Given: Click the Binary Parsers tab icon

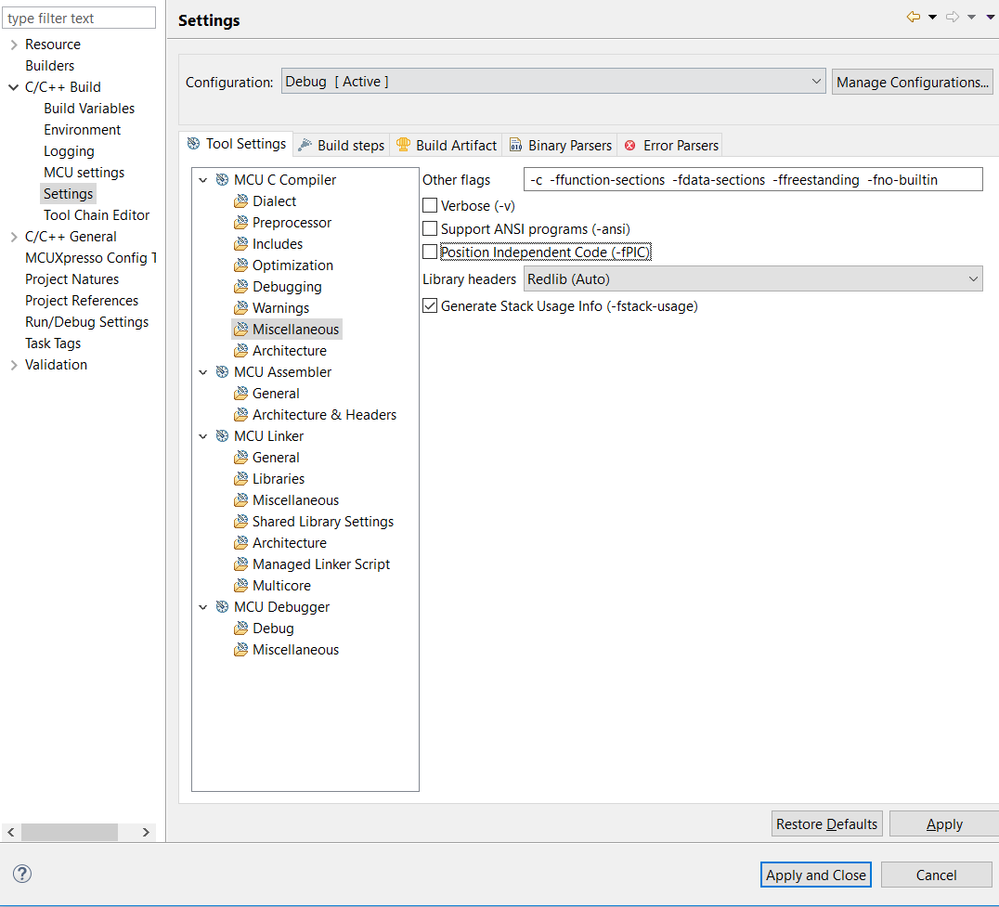Looking at the screenshot, I should point(515,145).
